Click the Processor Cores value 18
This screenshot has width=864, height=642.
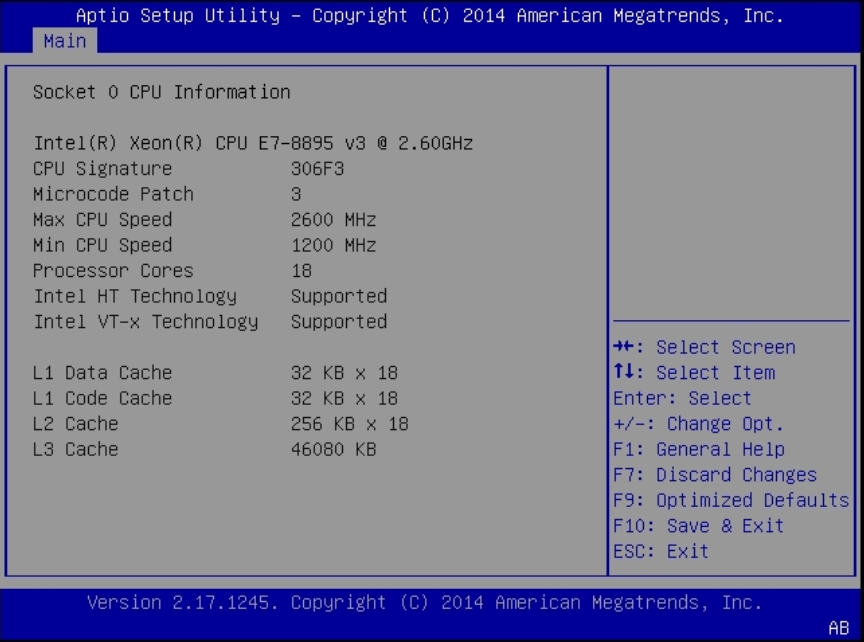(x=302, y=271)
